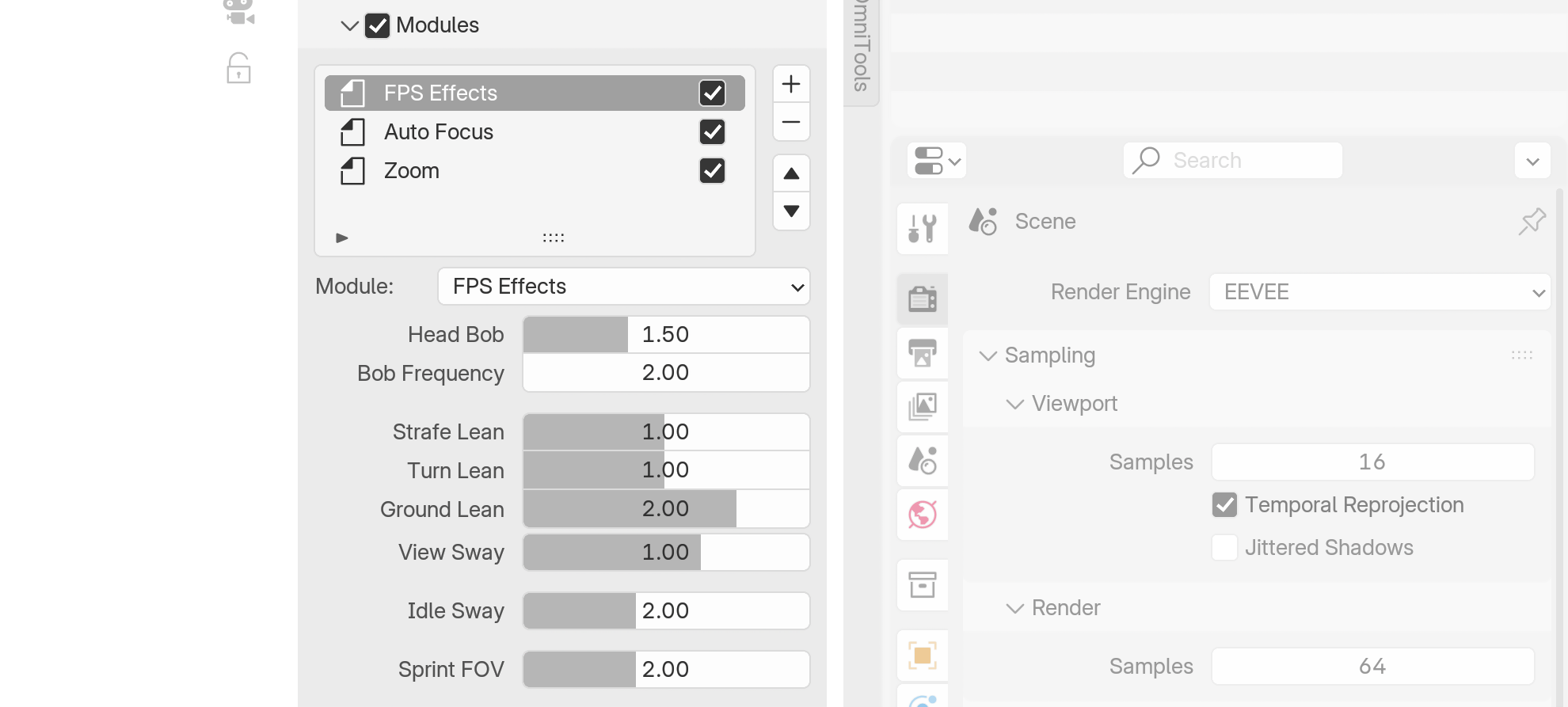Click the Ground Lean slider
The width and height of the screenshot is (1568, 707).
[665, 509]
